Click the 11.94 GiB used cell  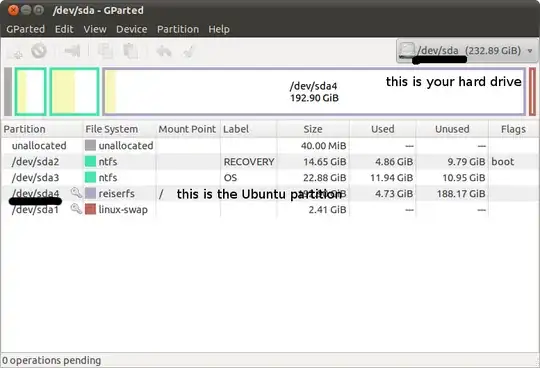tap(392, 178)
